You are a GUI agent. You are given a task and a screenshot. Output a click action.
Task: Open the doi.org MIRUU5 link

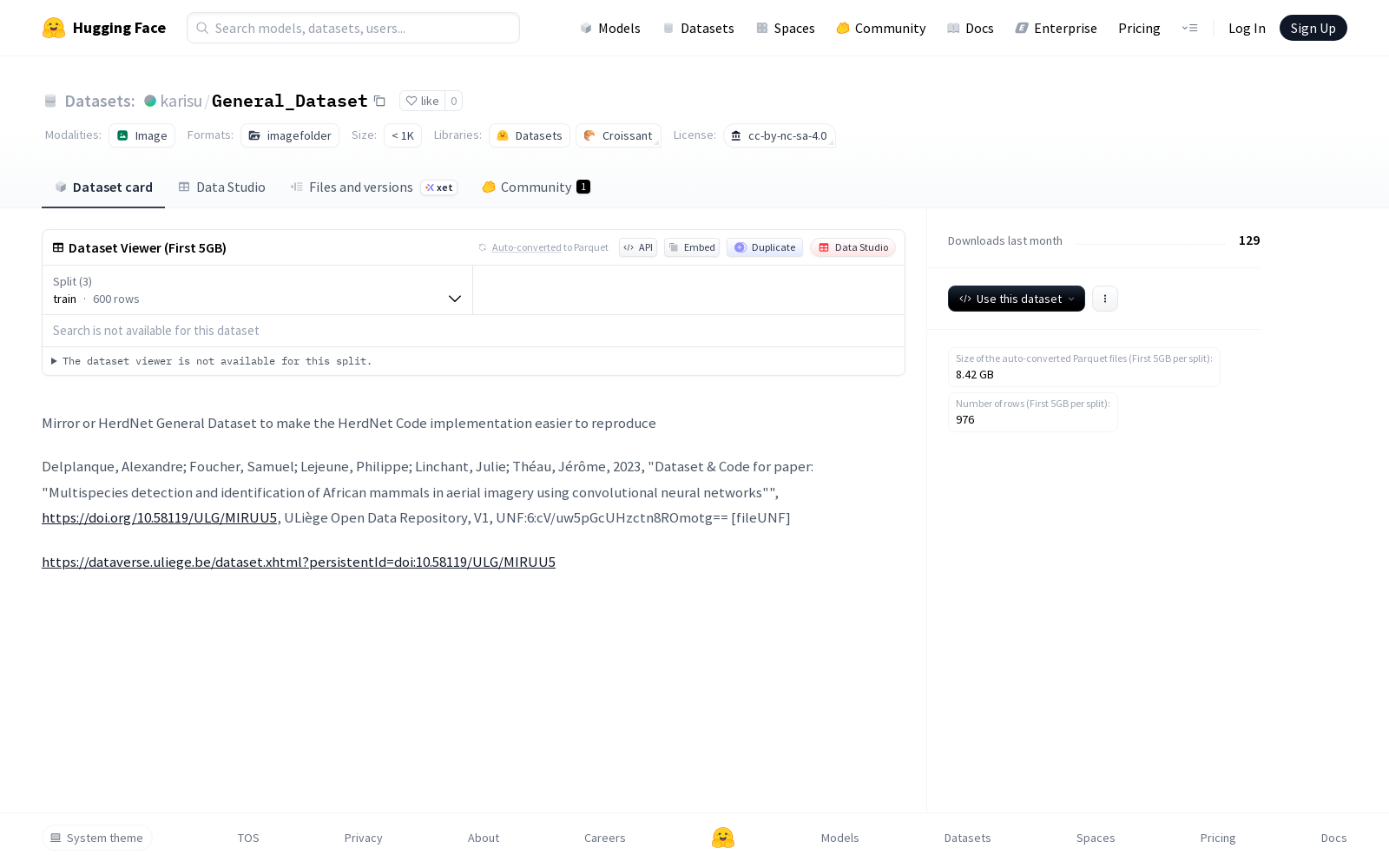coord(160,518)
